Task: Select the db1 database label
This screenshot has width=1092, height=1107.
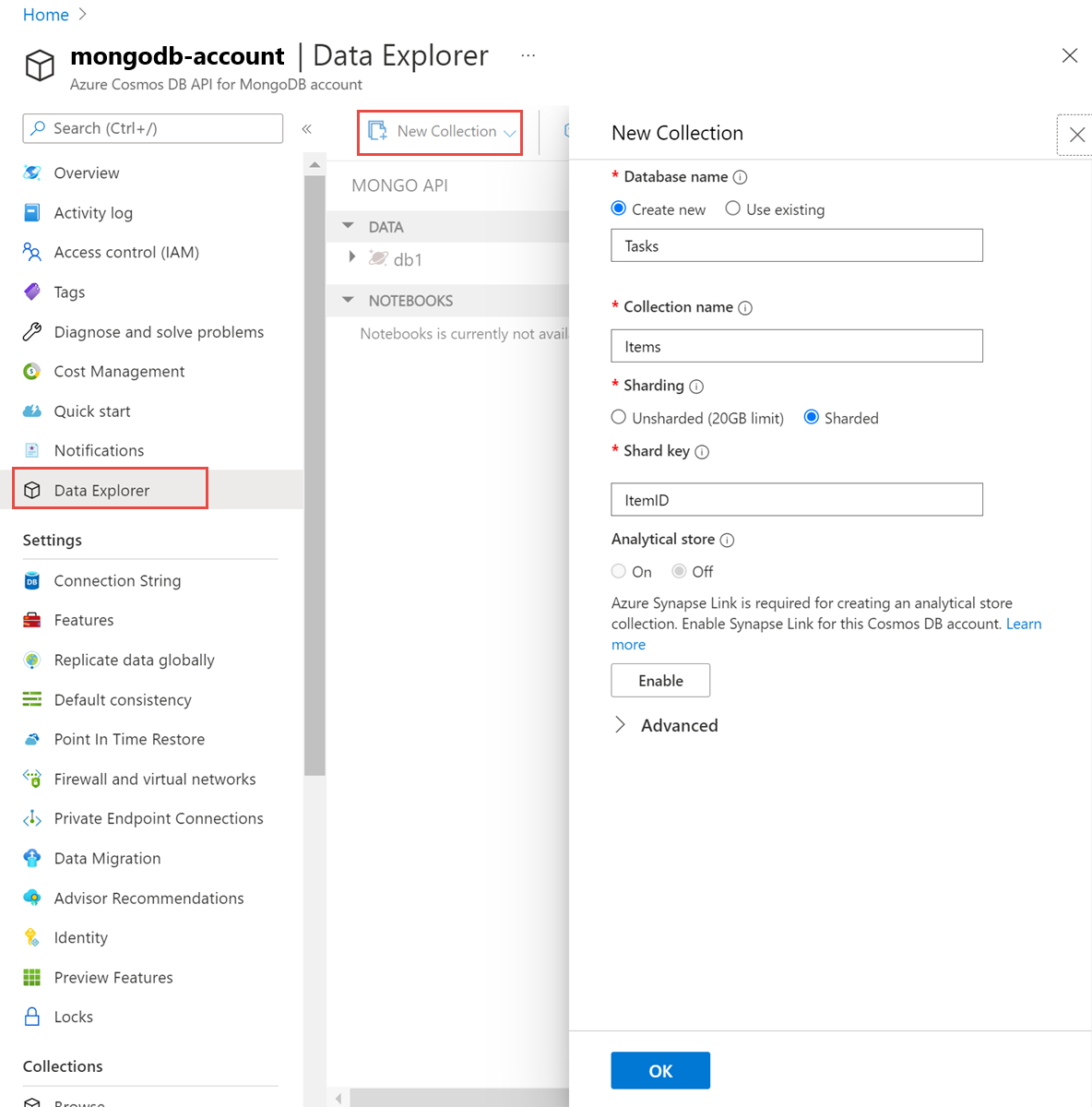Action: [x=408, y=260]
